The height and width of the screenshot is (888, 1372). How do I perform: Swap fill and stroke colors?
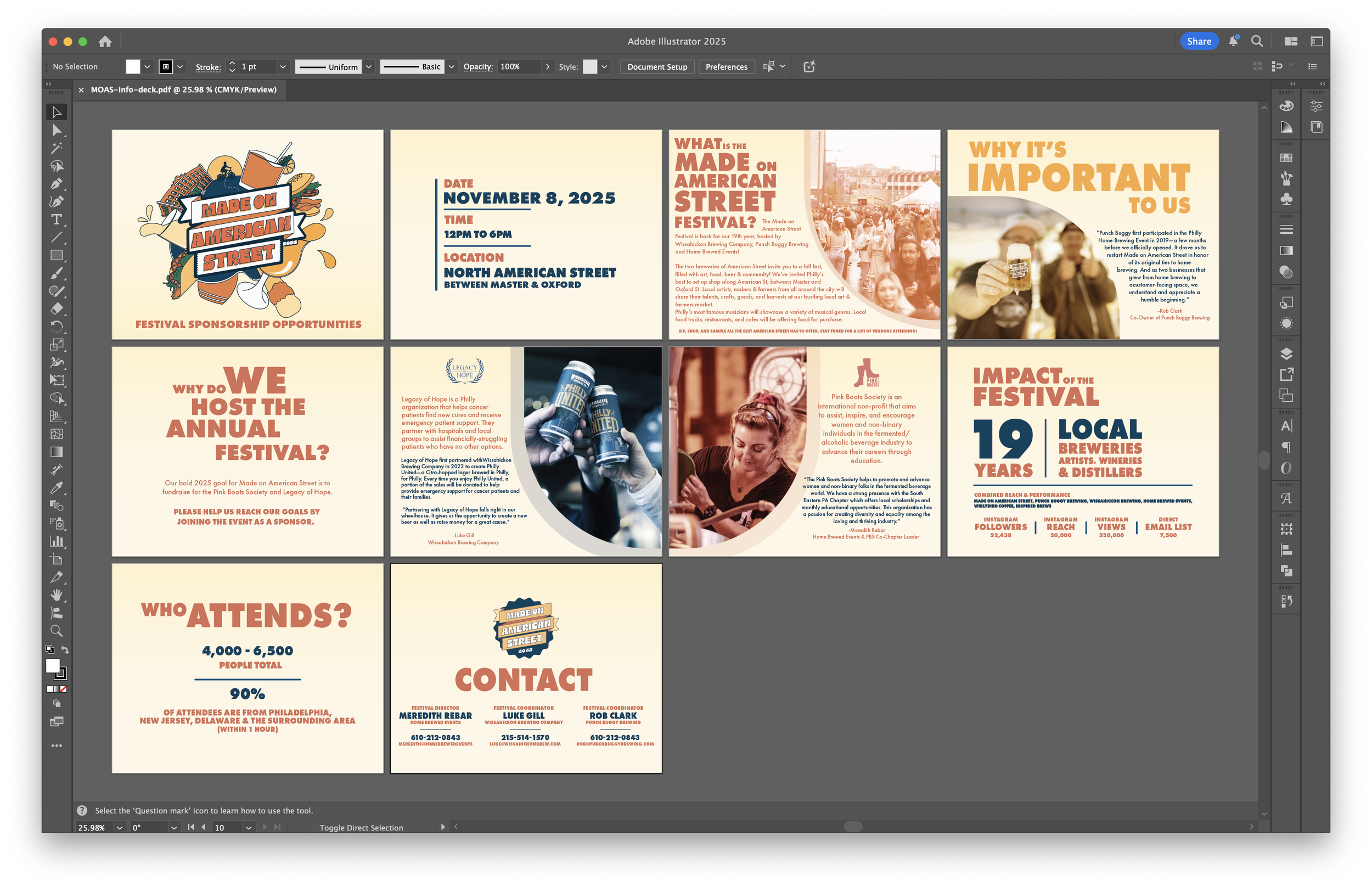coord(65,650)
